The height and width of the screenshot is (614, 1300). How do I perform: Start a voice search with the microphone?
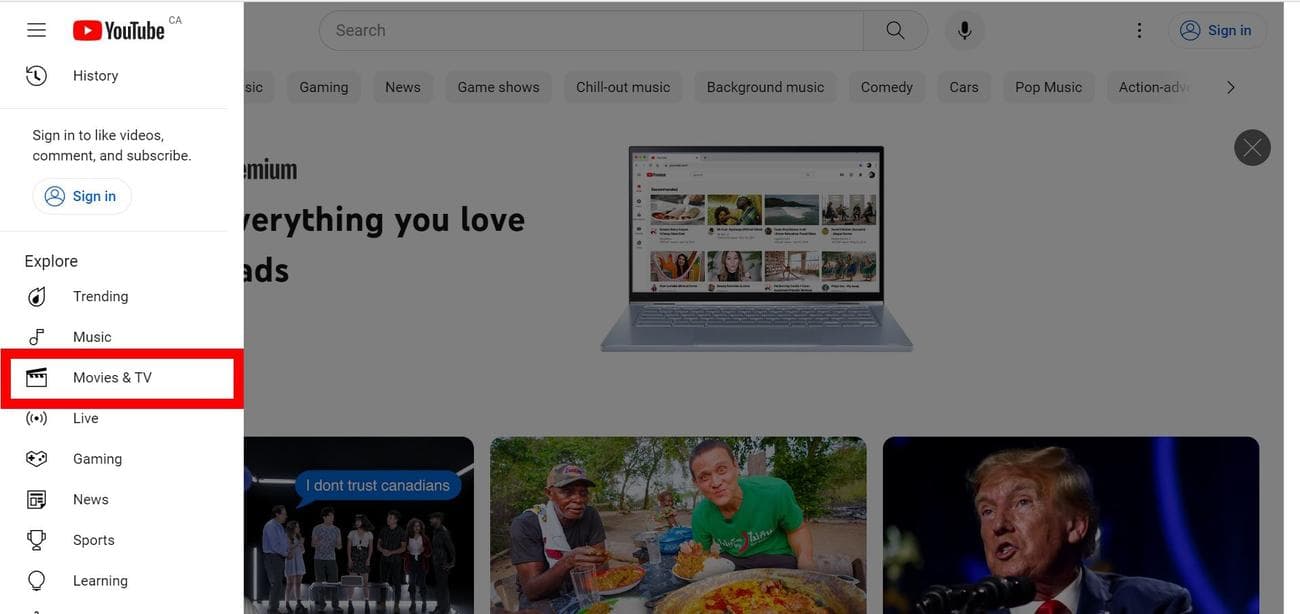click(x=964, y=29)
